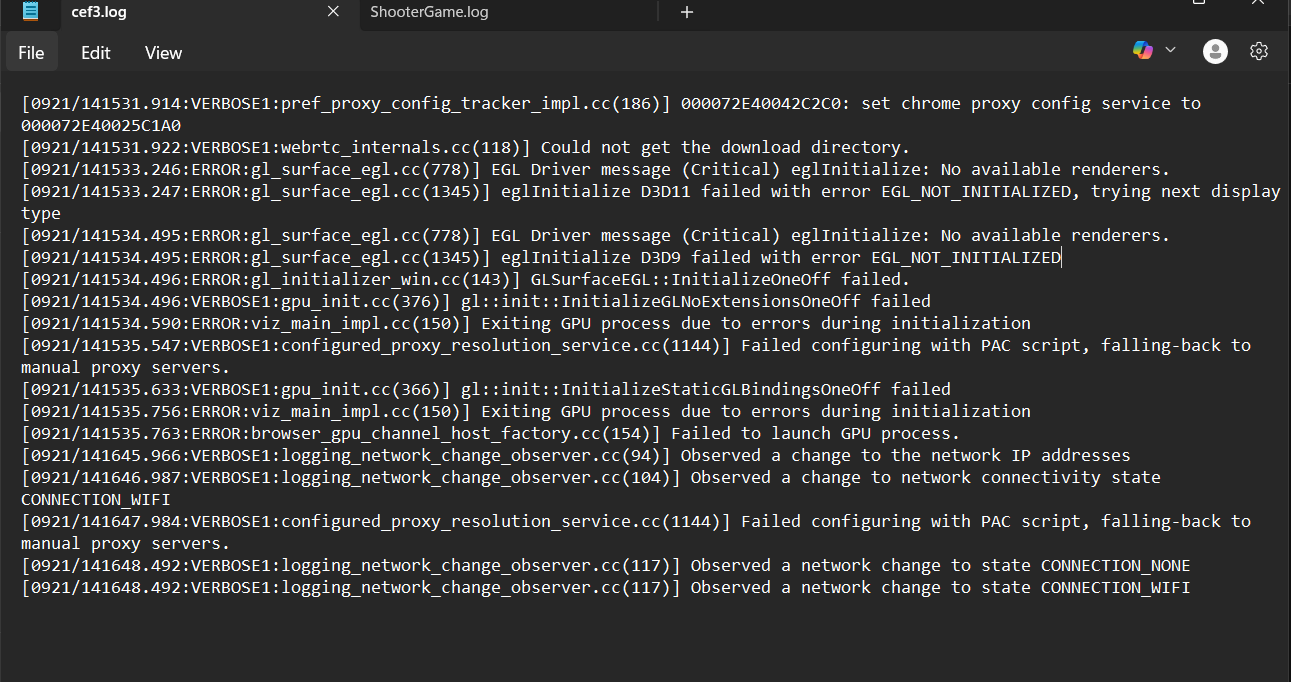Open the account profile icon

(x=1215, y=52)
